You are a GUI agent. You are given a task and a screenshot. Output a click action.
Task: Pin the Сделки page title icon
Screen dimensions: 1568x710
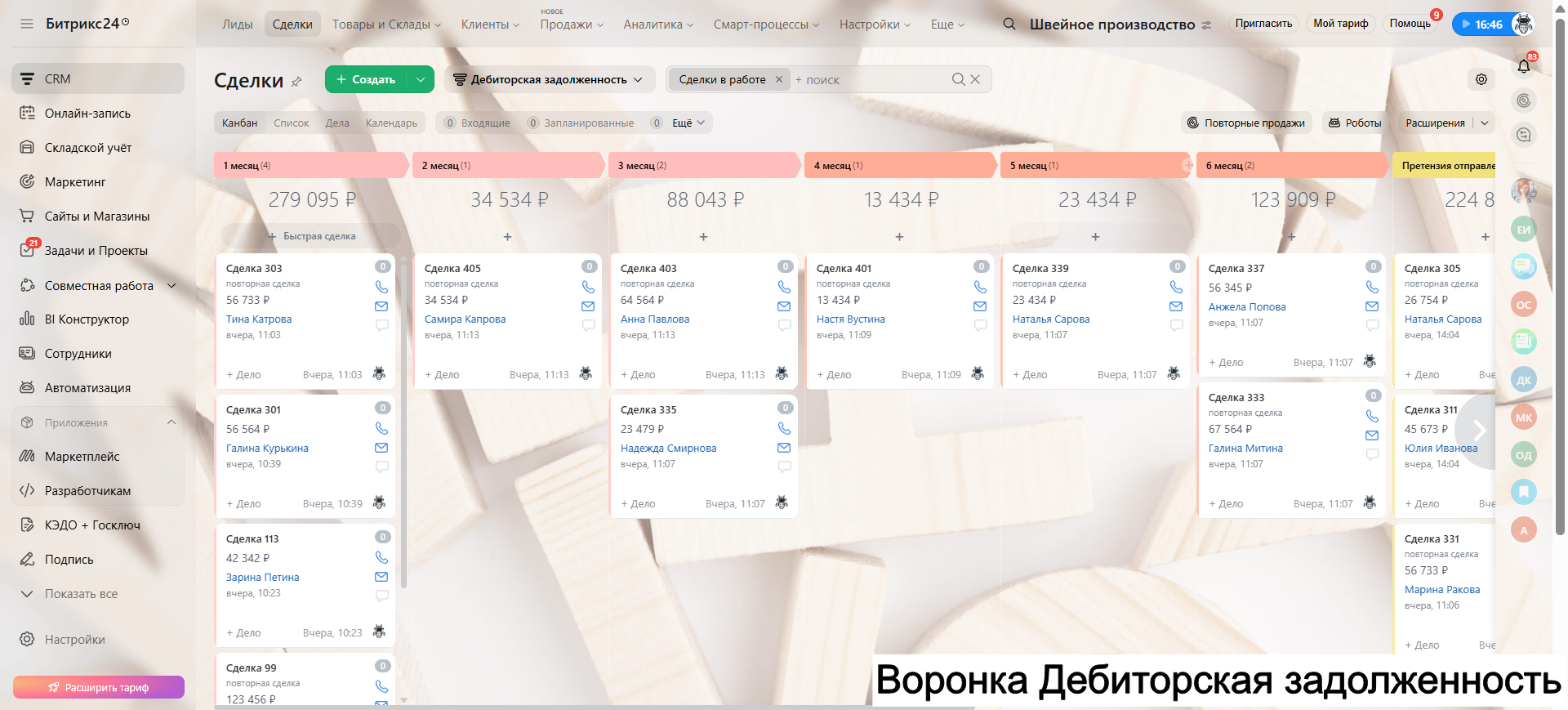click(297, 81)
